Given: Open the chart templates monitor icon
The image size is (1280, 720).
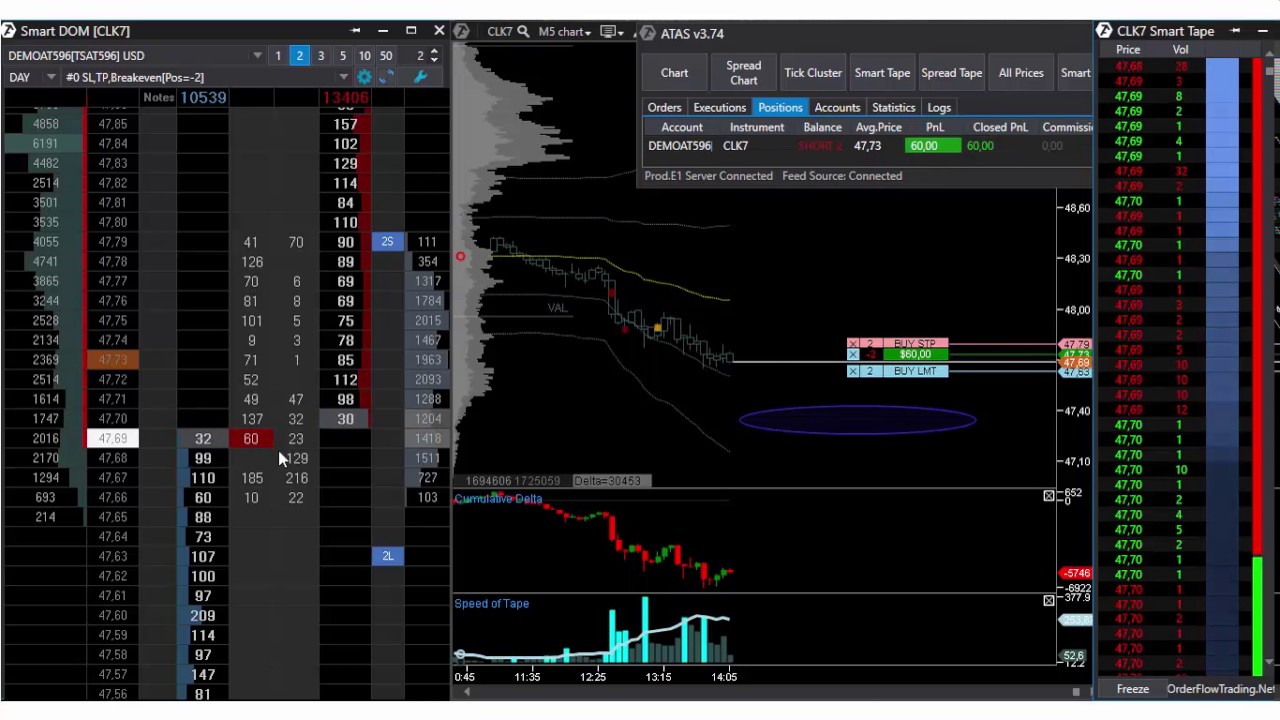Looking at the screenshot, I should (x=609, y=32).
